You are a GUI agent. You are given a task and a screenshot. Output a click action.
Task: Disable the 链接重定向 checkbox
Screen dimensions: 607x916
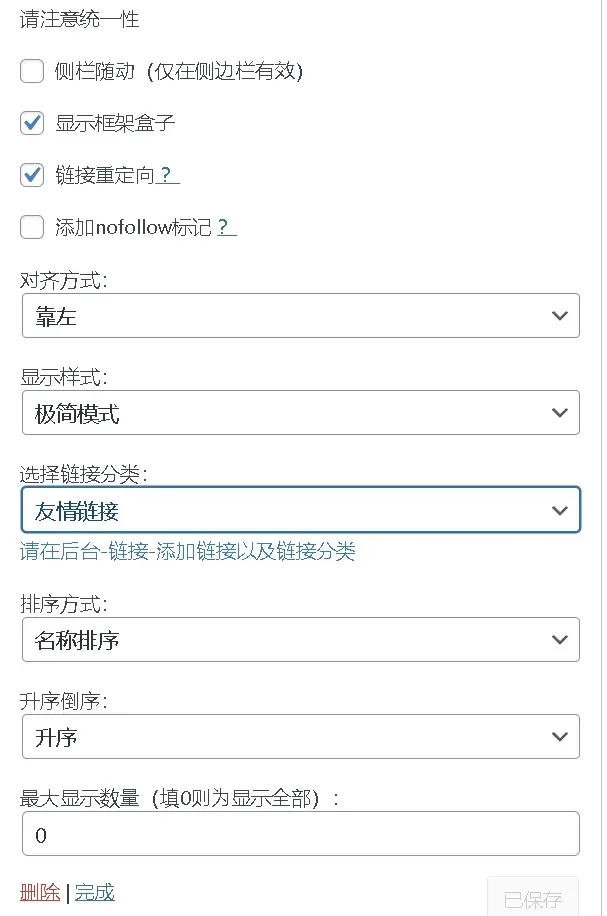pyautogui.click(x=31, y=175)
